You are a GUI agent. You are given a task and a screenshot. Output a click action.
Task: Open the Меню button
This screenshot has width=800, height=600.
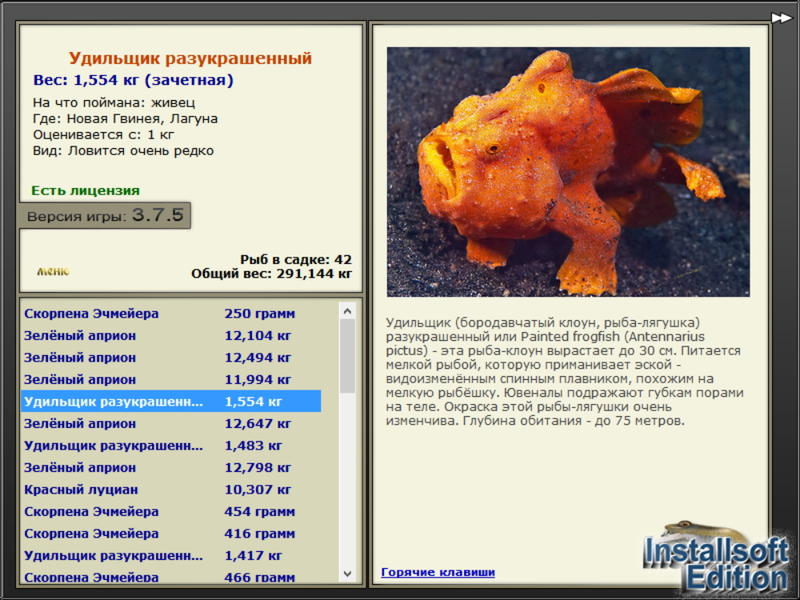(x=53, y=271)
